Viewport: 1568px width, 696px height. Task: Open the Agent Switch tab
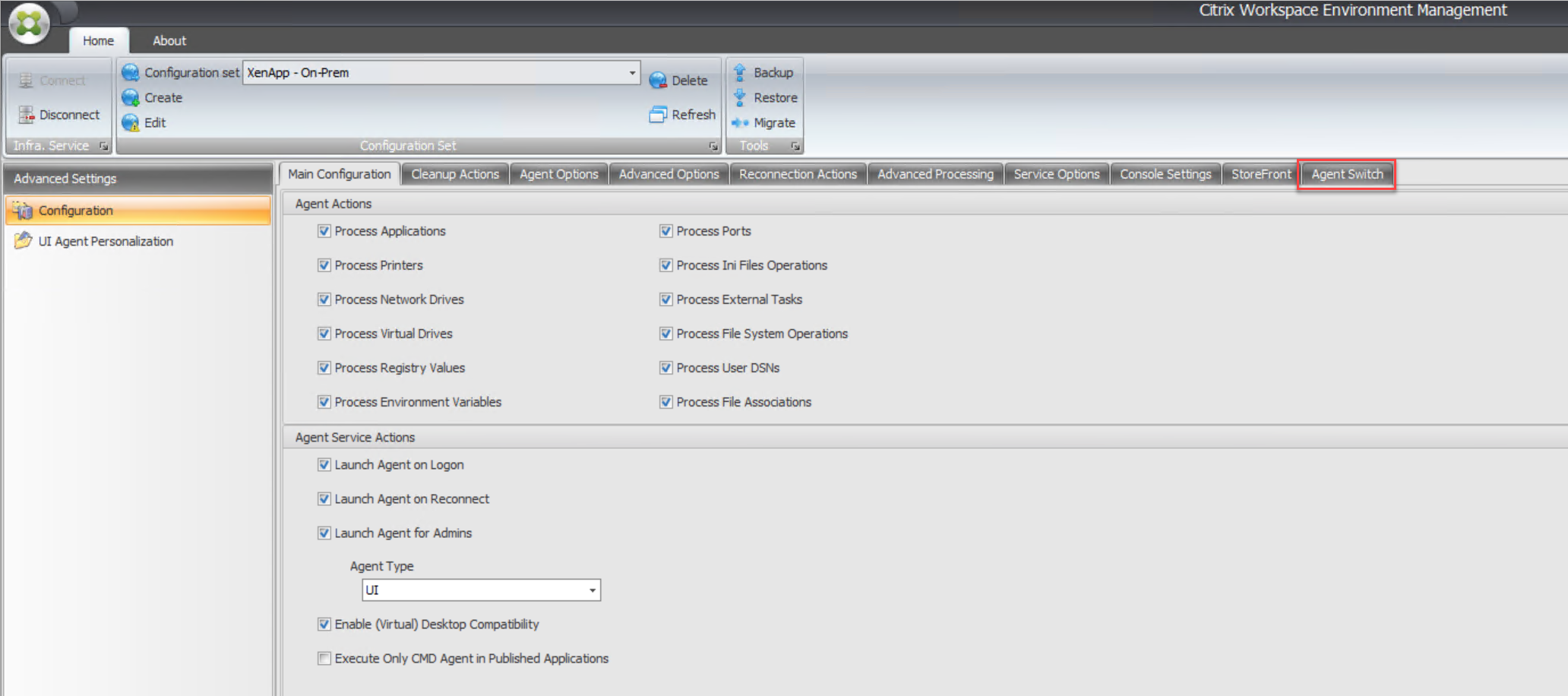click(1347, 174)
